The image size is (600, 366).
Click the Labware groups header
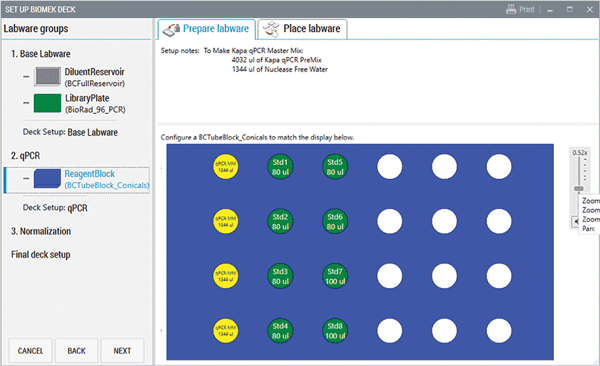tap(36, 29)
